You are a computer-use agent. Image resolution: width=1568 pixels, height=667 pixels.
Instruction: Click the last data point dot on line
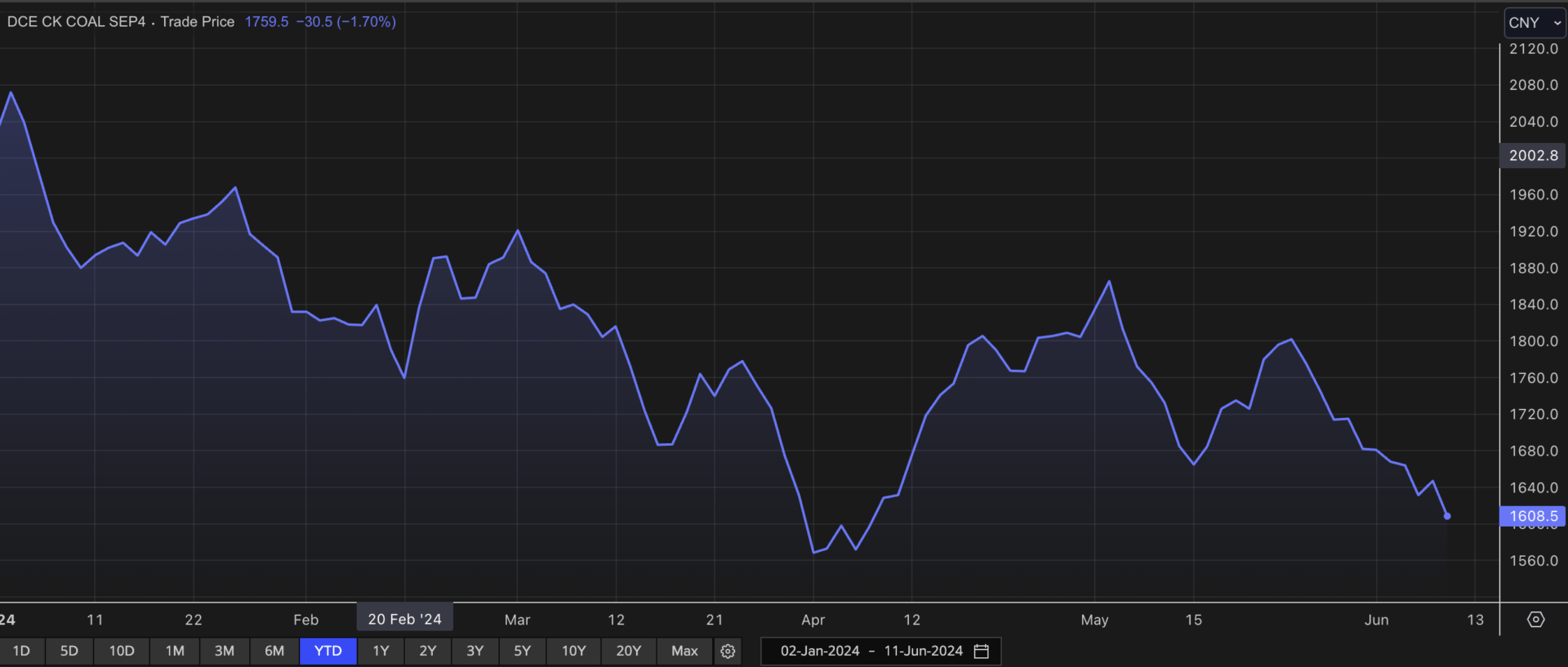[x=1447, y=516]
